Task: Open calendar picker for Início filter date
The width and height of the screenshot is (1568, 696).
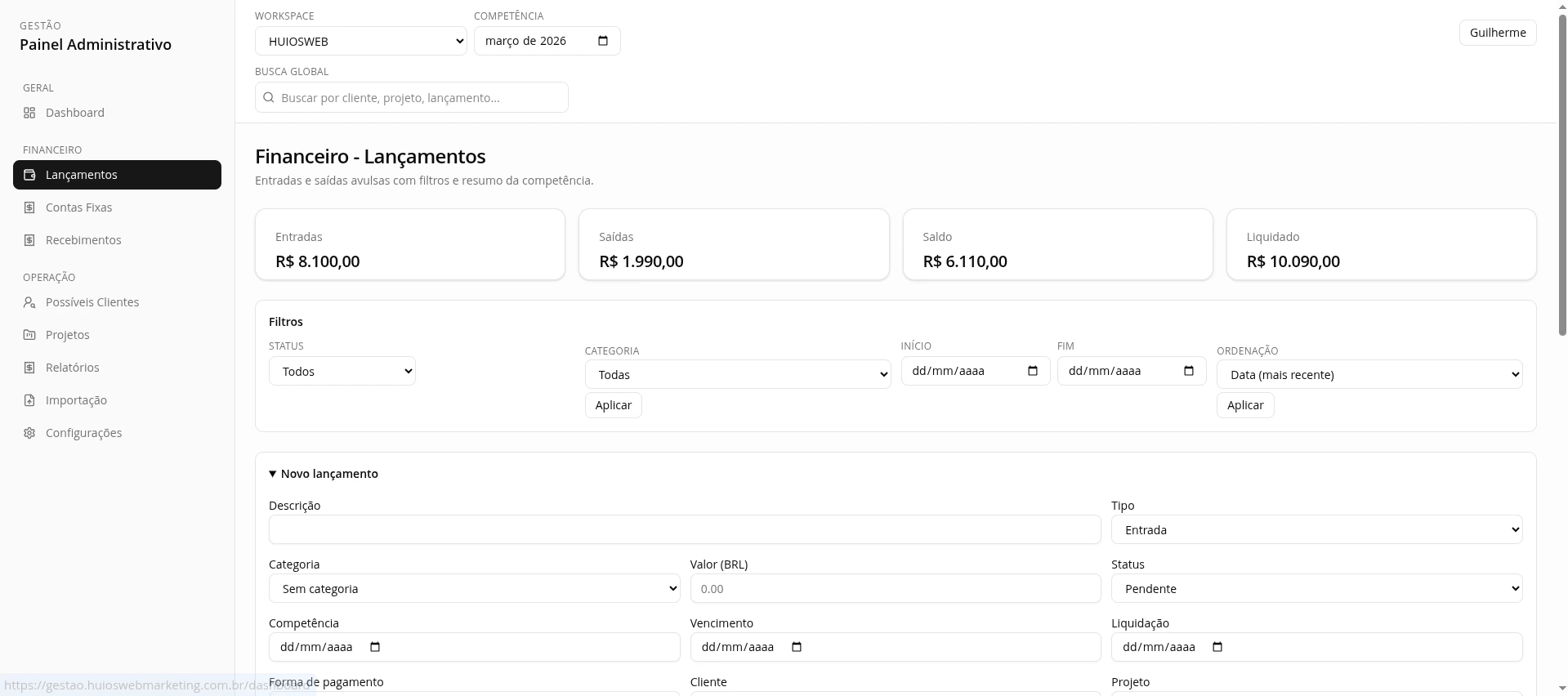Action: pos(1032,371)
